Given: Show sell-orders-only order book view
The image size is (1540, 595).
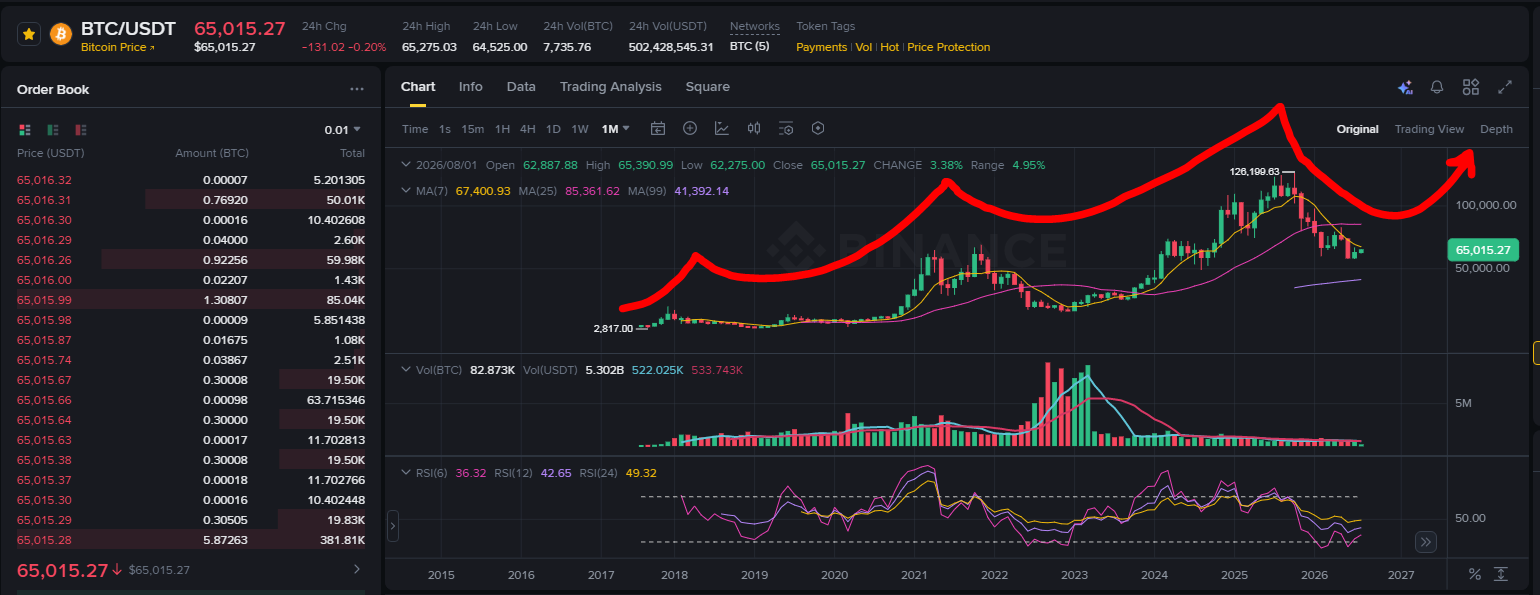Looking at the screenshot, I should click(81, 130).
